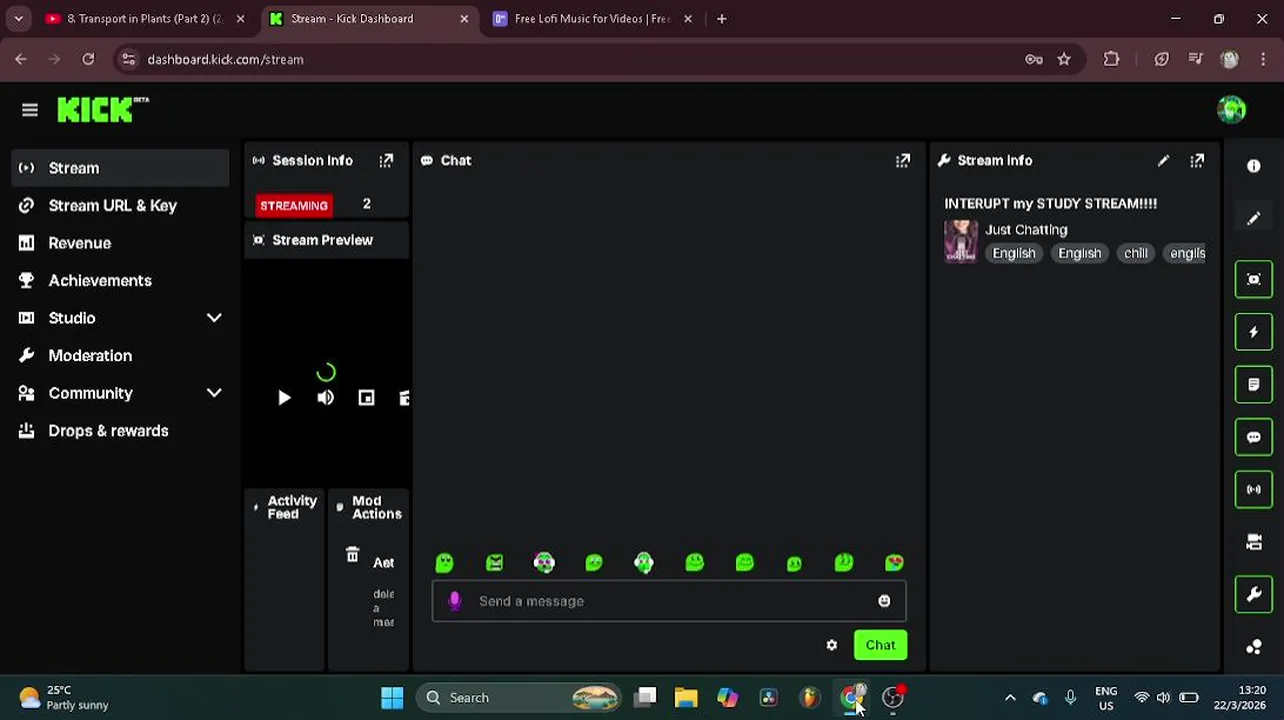Click the red STREAMING status badge

pos(293,205)
